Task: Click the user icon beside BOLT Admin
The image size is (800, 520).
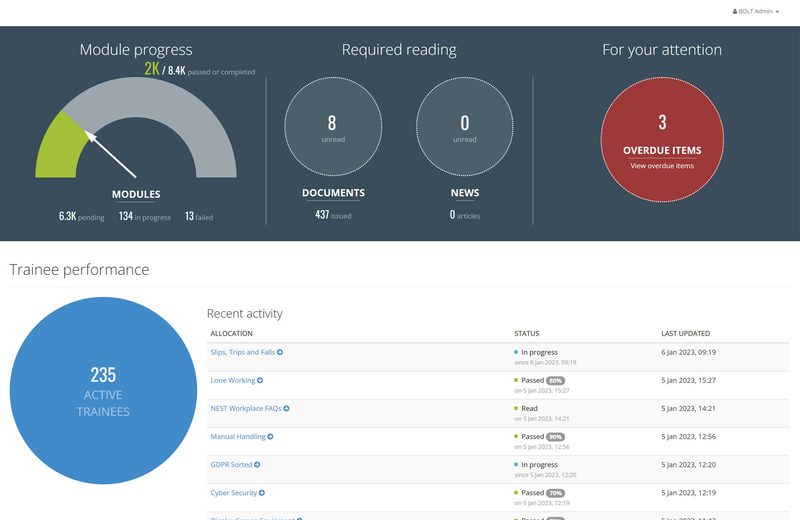Action: tap(735, 11)
